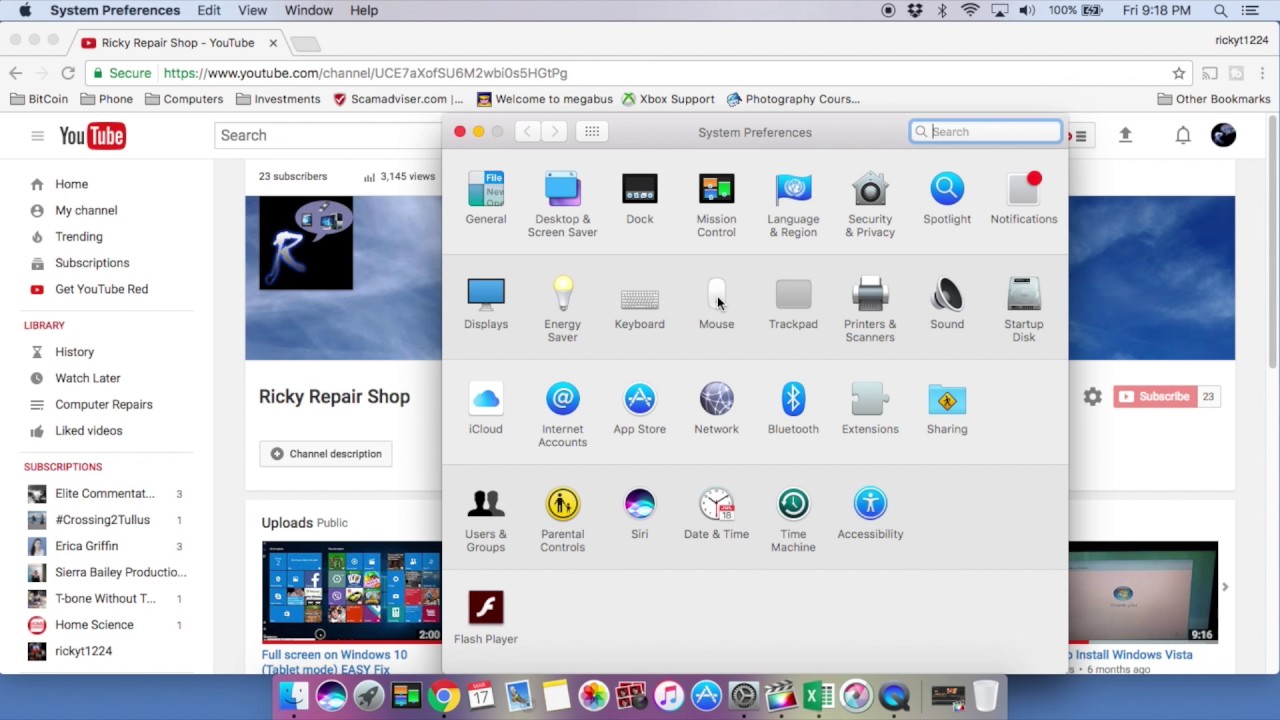Open Network preferences
The image size is (1280, 720).
[x=716, y=408]
